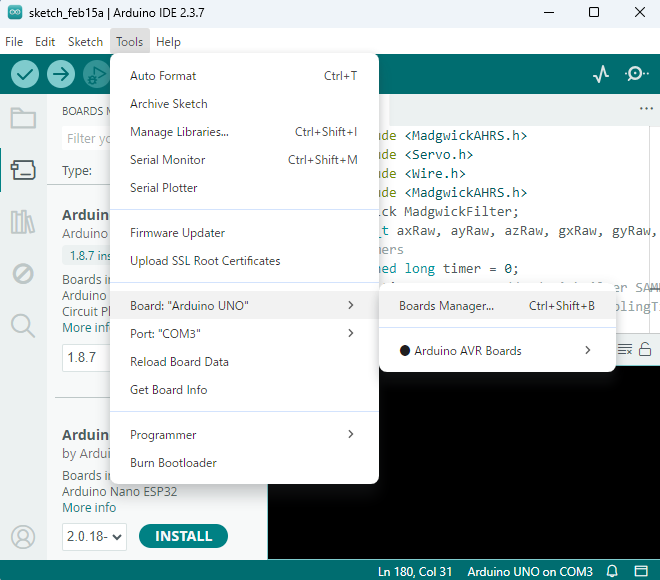Open the Serial Monitor toolbar icon

click(x=636, y=74)
